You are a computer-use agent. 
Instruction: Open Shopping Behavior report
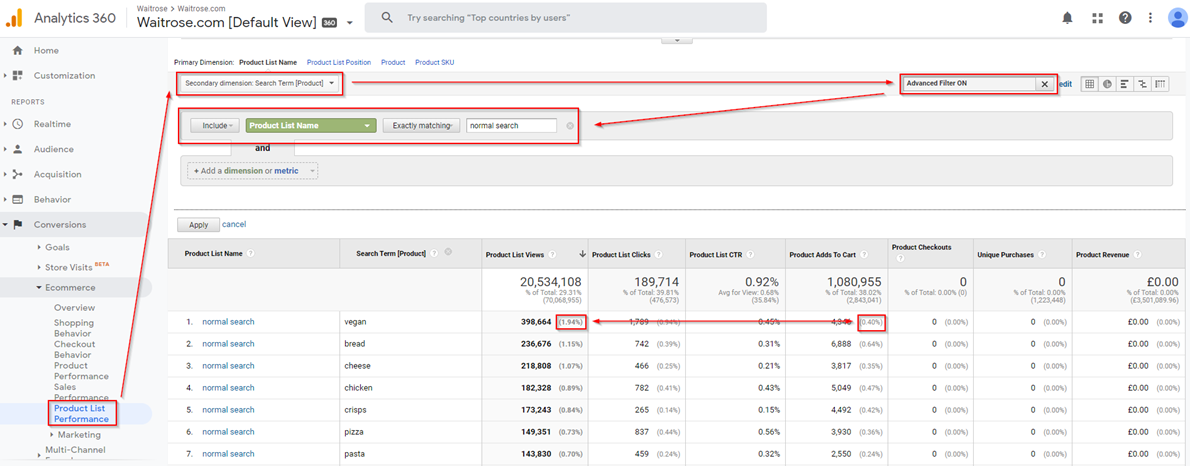[x=74, y=328]
